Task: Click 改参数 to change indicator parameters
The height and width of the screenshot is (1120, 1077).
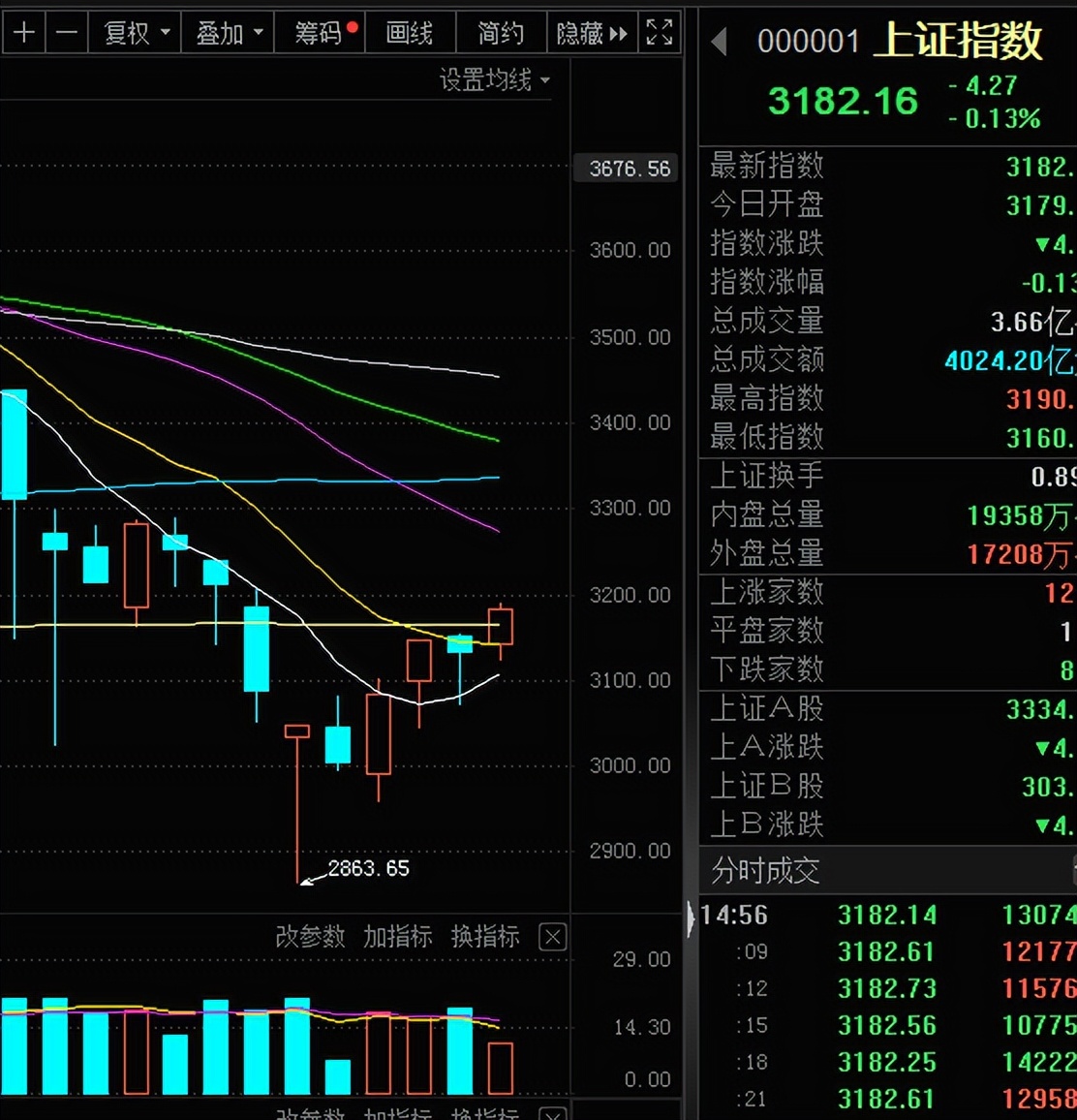Action: click(x=310, y=937)
